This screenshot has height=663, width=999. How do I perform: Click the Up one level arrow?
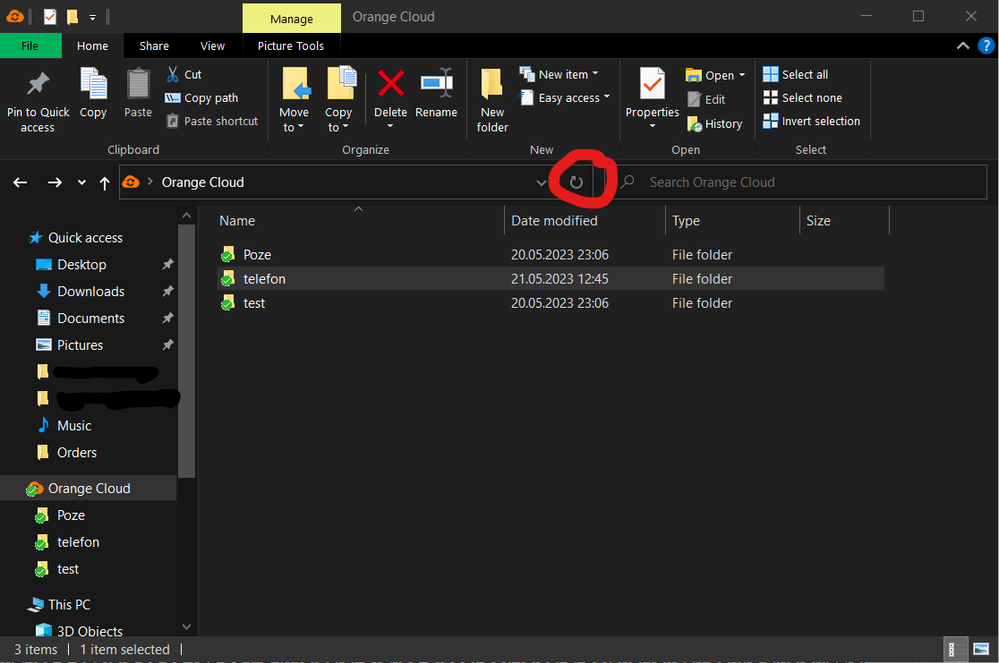tap(105, 183)
